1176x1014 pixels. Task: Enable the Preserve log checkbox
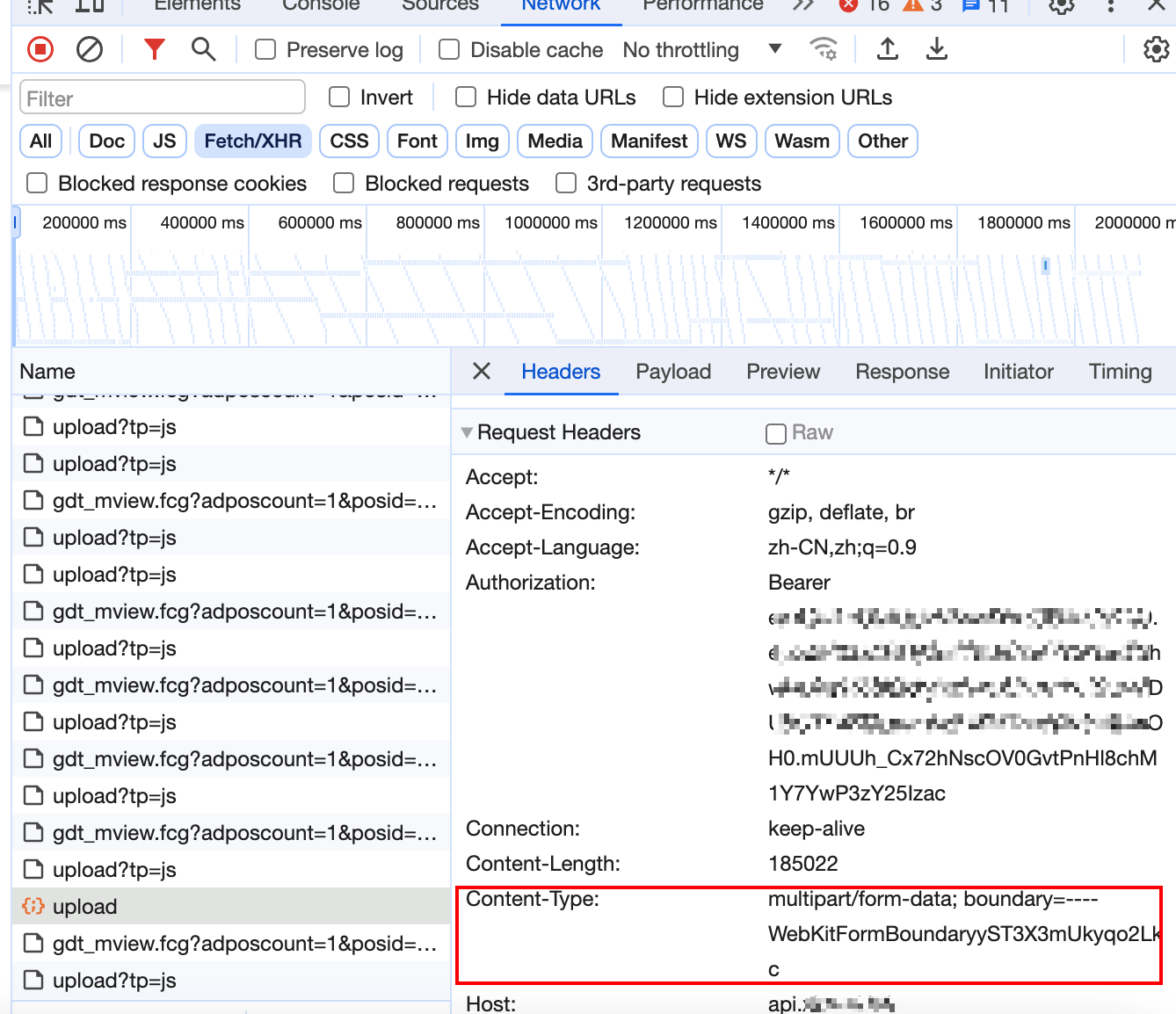tap(265, 50)
